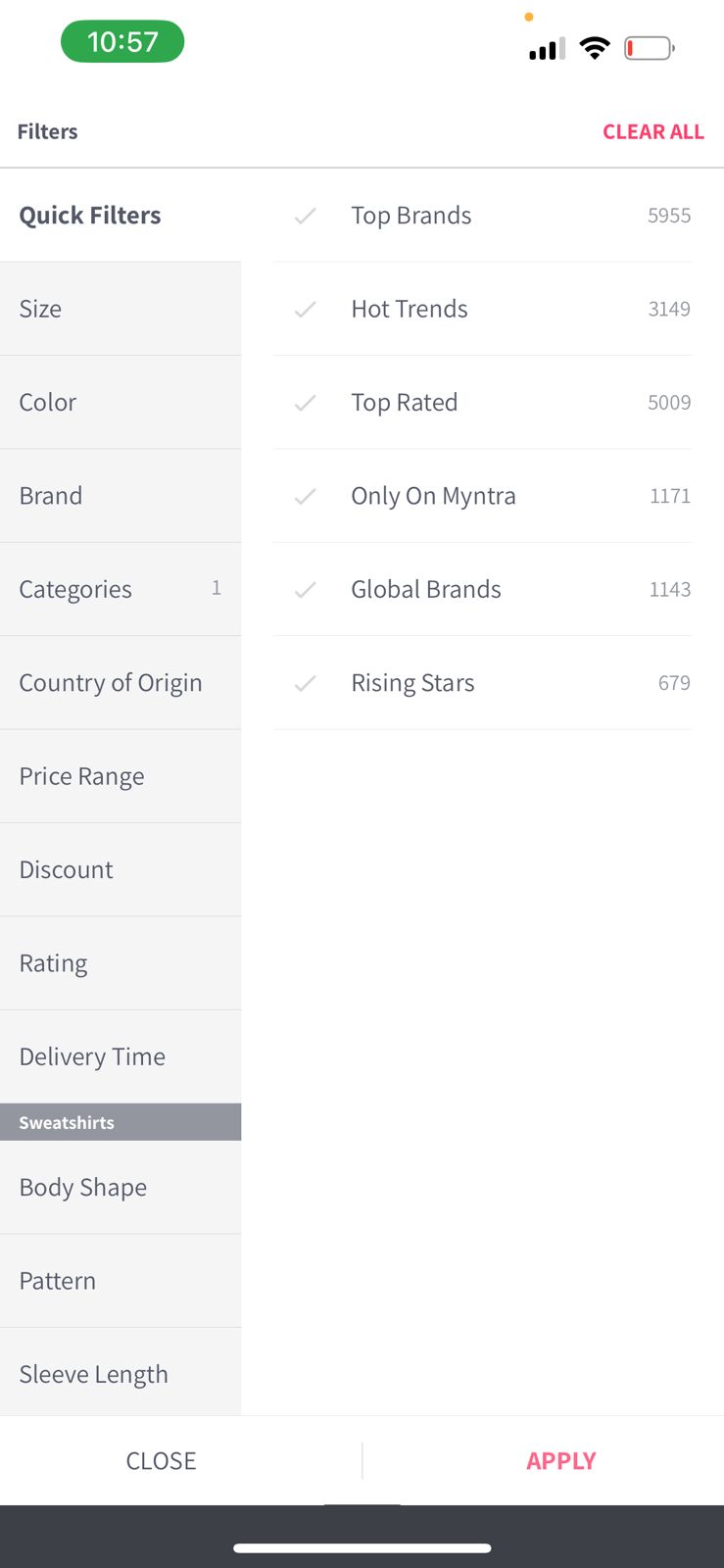Open the Size filter tab

(x=120, y=309)
